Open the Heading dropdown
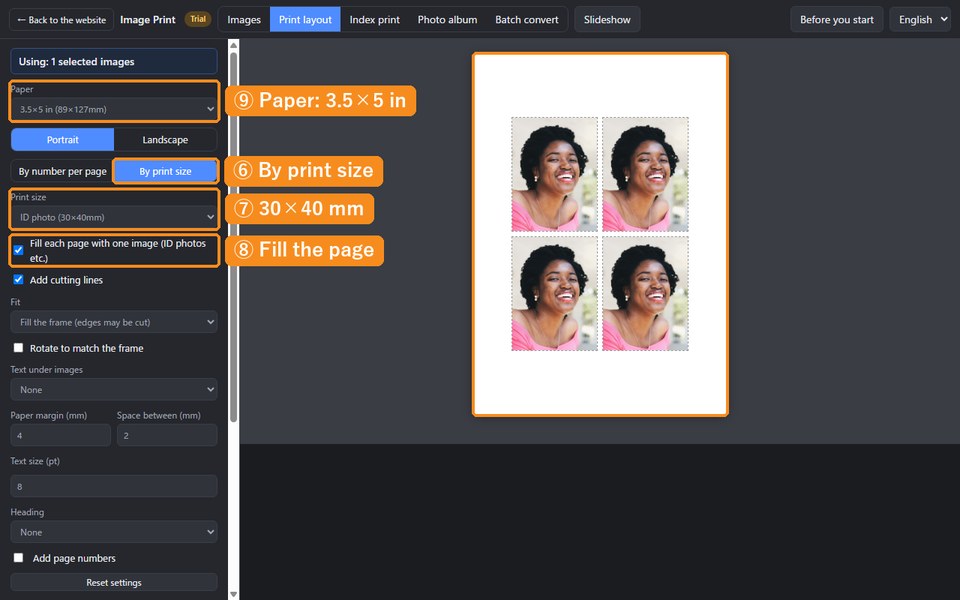 114,532
